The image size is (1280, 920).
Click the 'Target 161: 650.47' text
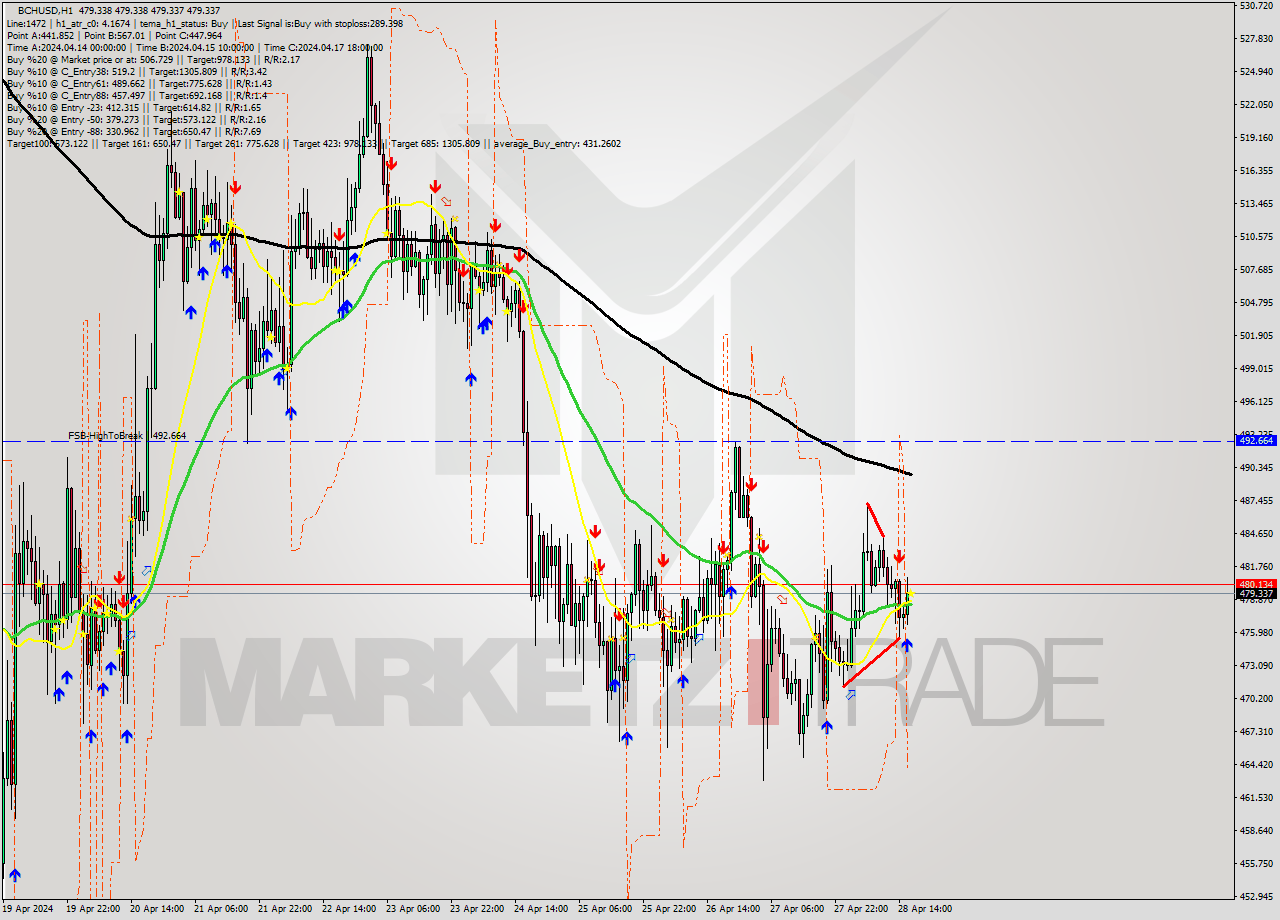click(x=141, y=143)
